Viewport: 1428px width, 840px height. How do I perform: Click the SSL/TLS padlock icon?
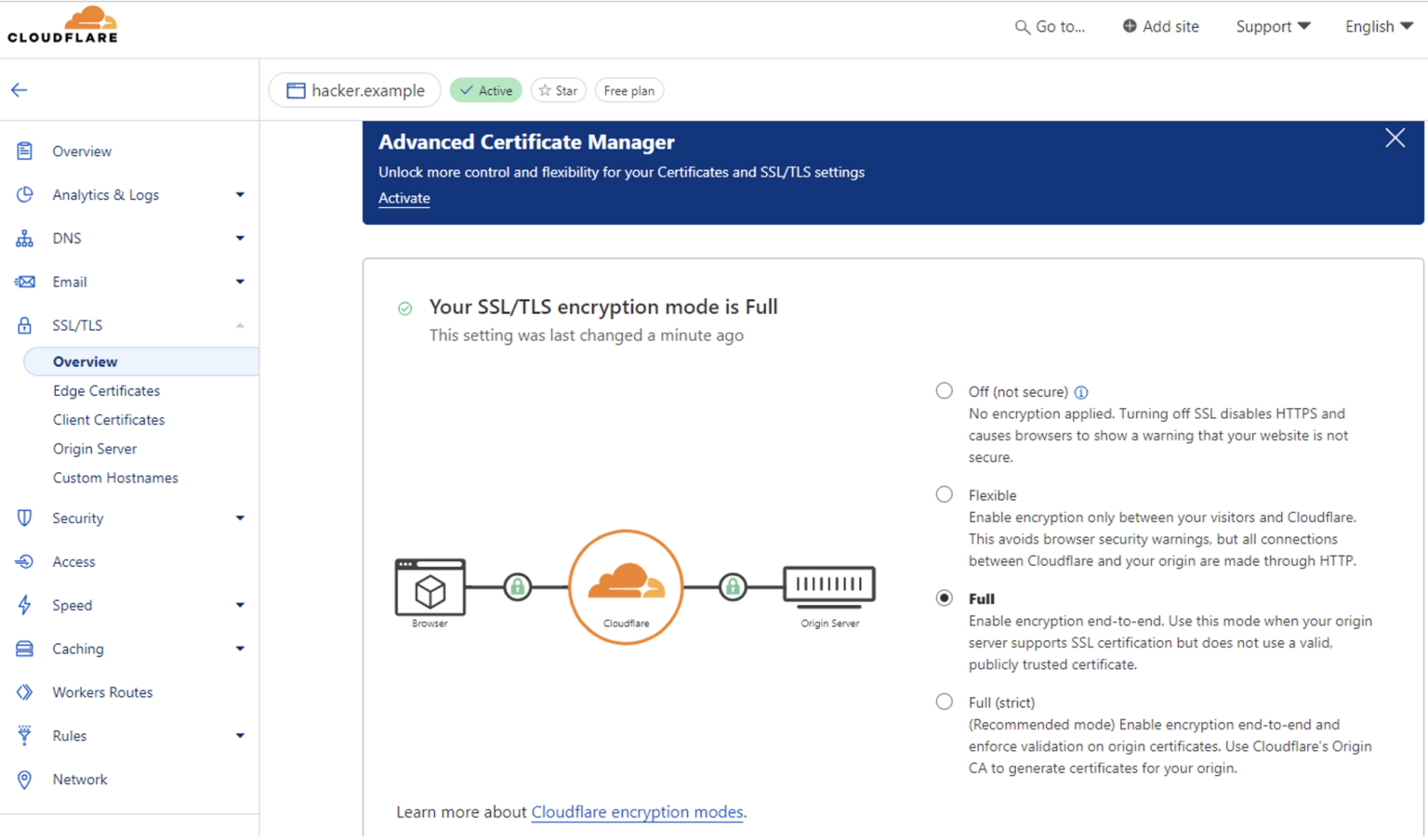24,324
